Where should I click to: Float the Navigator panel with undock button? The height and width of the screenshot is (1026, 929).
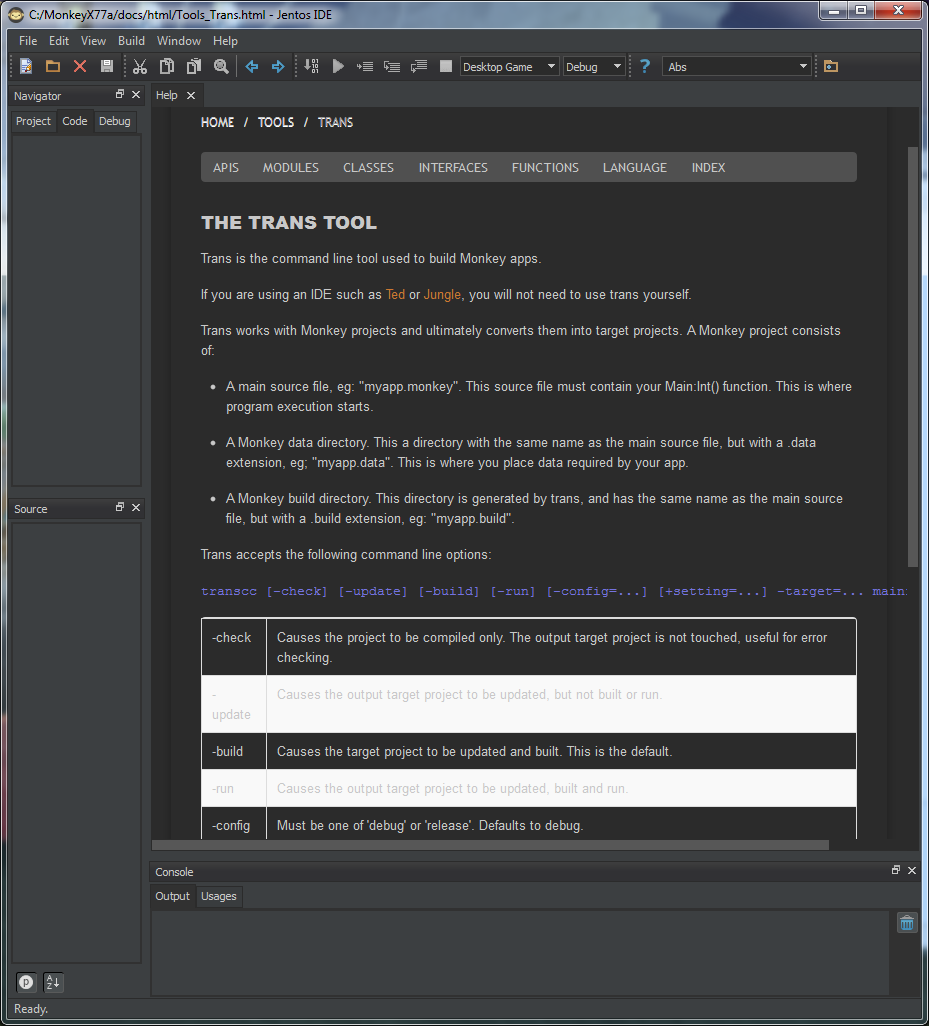point(120,95)
